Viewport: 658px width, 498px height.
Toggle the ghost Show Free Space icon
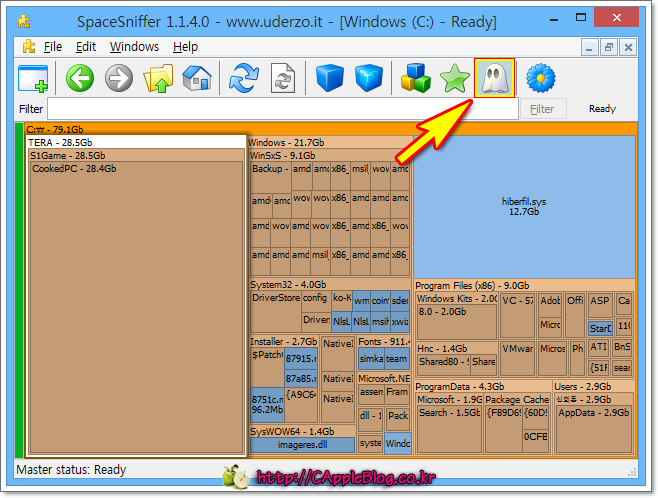point(494,78)
